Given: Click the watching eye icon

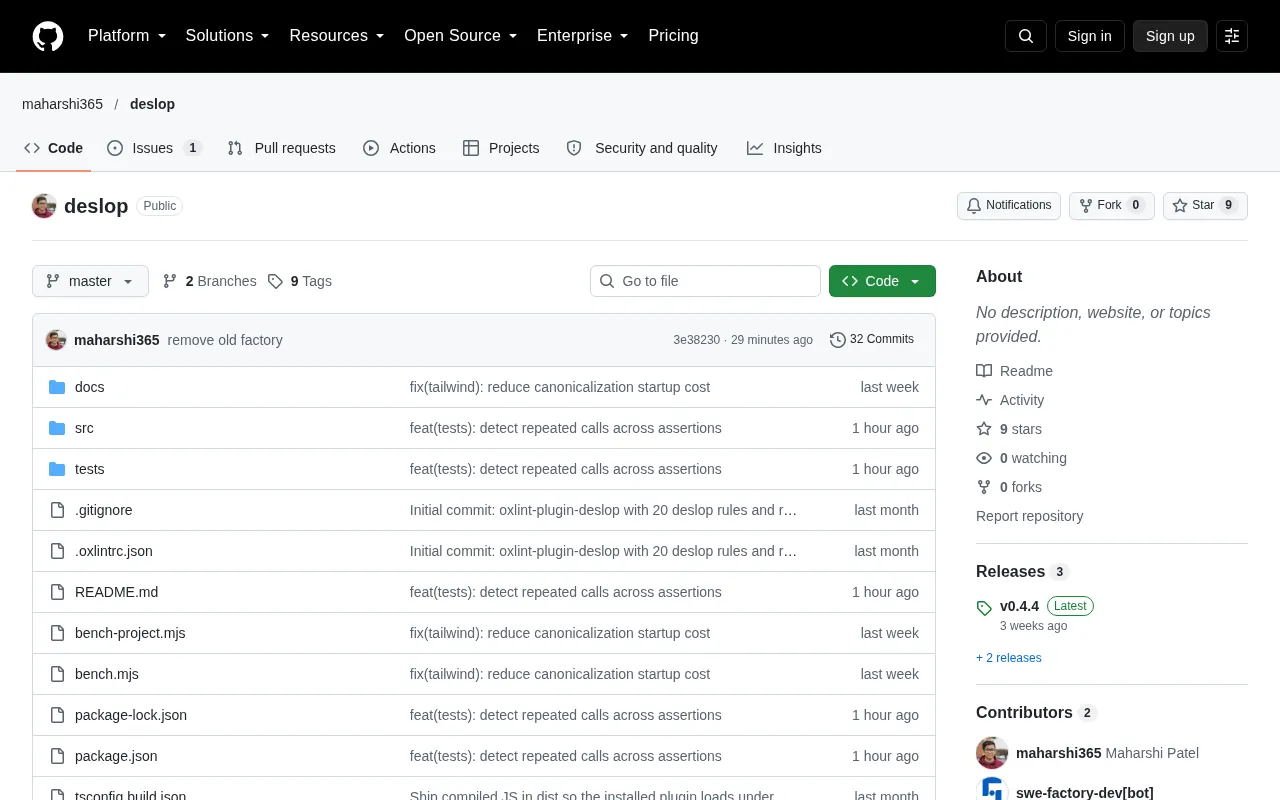Looking at the screenshot, I should pos(984,458).
